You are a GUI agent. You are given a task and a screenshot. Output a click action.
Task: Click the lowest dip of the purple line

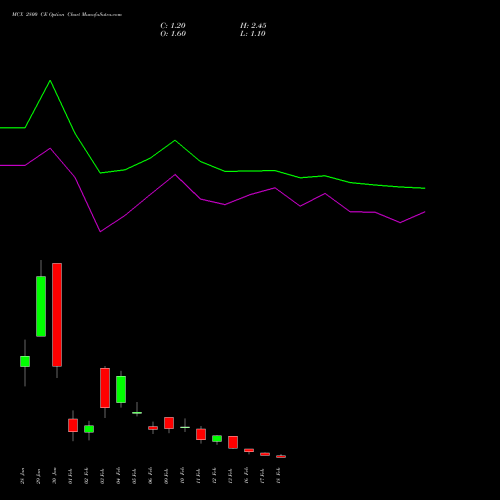(x=100, y=231)
